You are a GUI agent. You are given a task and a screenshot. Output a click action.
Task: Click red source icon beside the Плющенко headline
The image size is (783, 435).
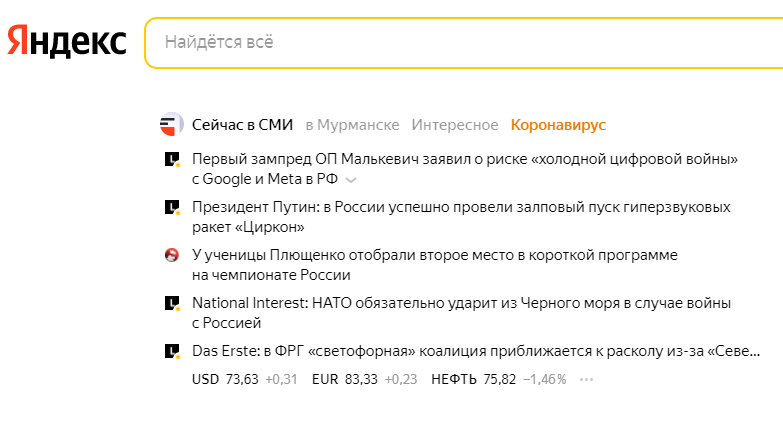(172, 255)
